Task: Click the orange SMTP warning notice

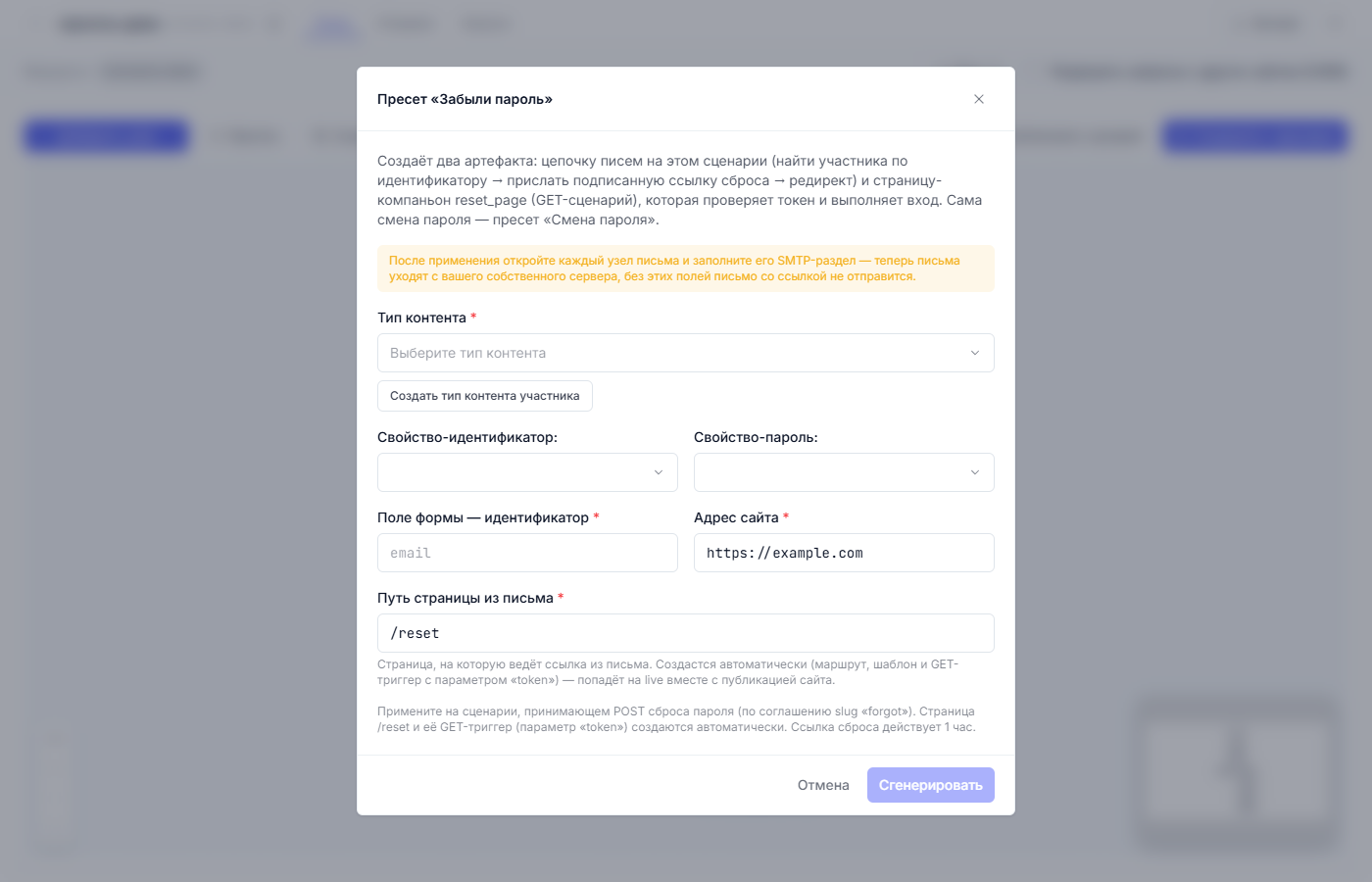Action: (x=685, y=269)
